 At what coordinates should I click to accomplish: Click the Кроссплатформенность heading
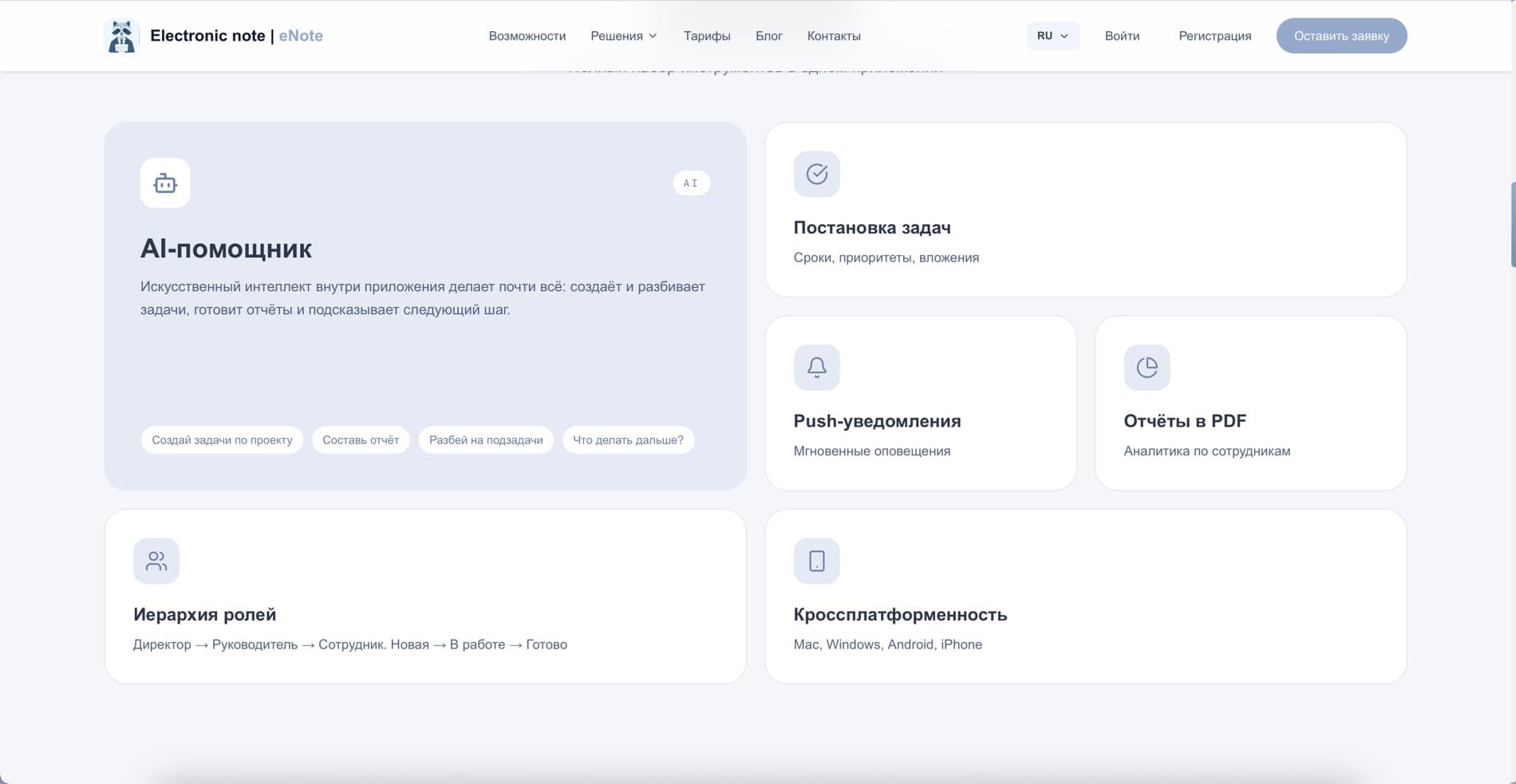[900, 615]
